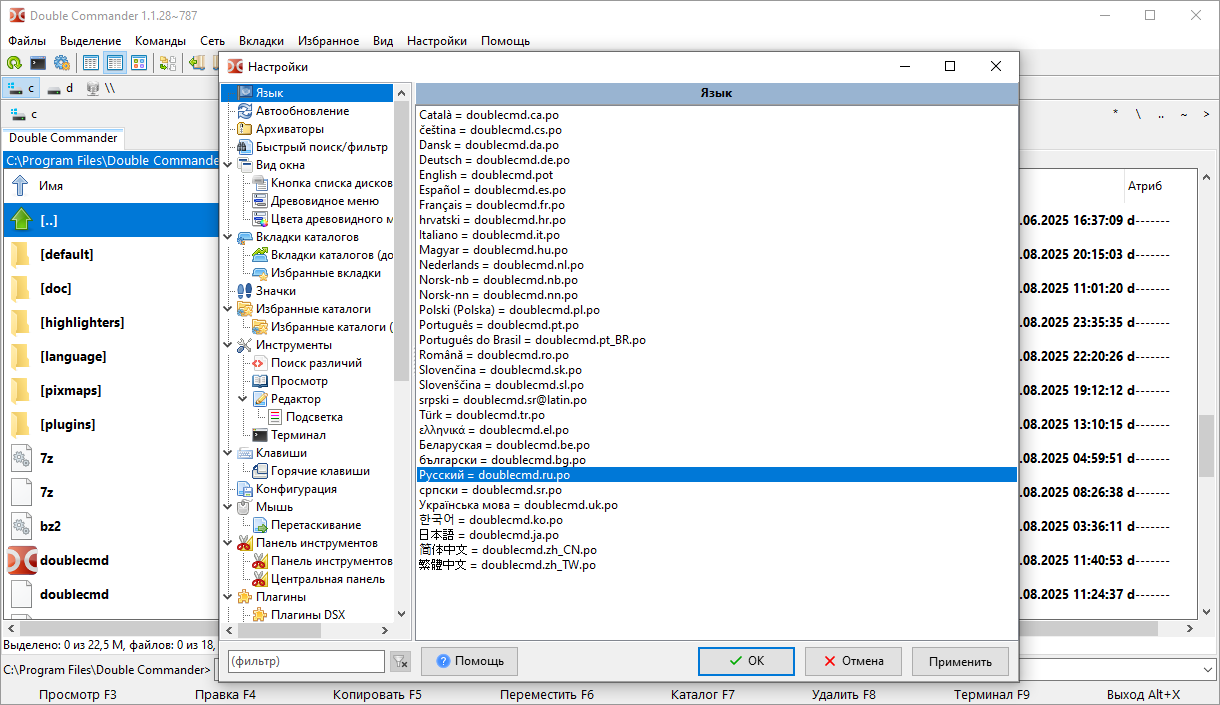Click the Помощь button in dialog
Viewport: 1220px width, 705px height.
[x=469, y=661]
